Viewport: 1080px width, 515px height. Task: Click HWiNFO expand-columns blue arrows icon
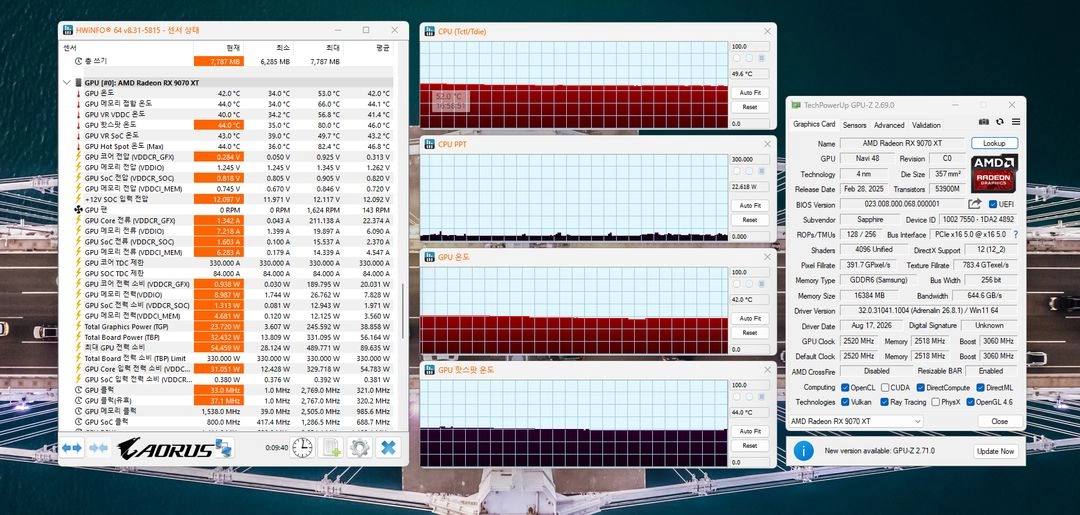(72, 448)
